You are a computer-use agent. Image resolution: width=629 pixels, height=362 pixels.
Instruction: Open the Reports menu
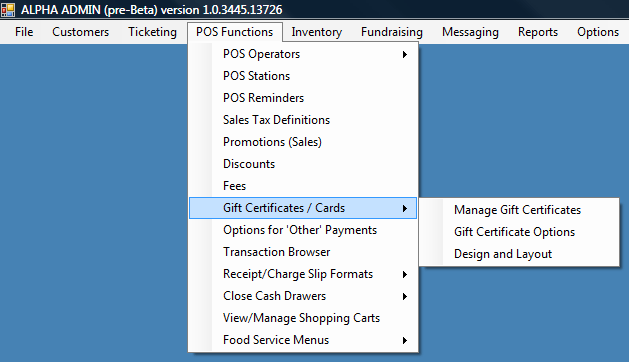(x=538, y=32)
